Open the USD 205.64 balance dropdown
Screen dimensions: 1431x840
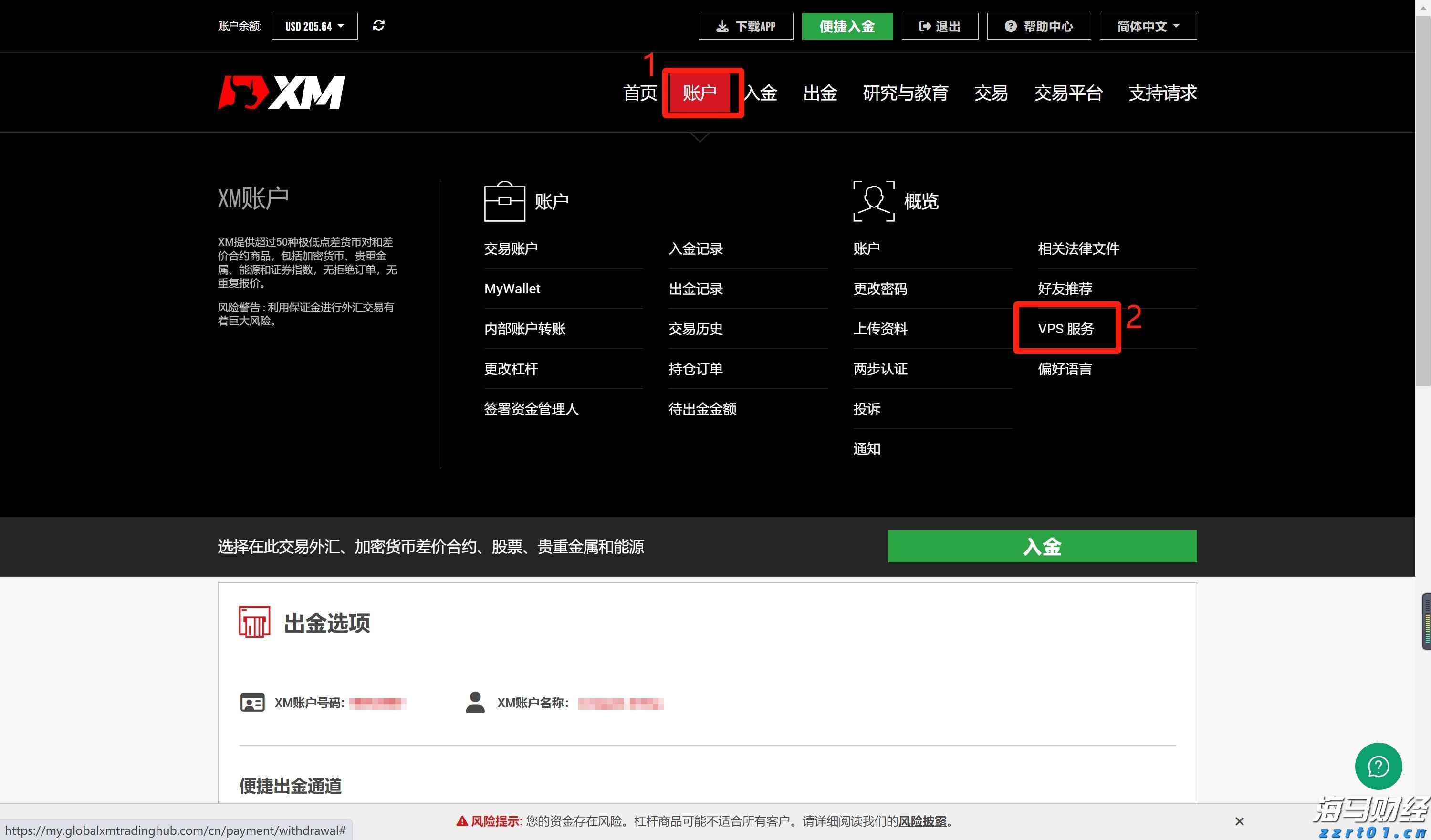click(x=314, y=26)
